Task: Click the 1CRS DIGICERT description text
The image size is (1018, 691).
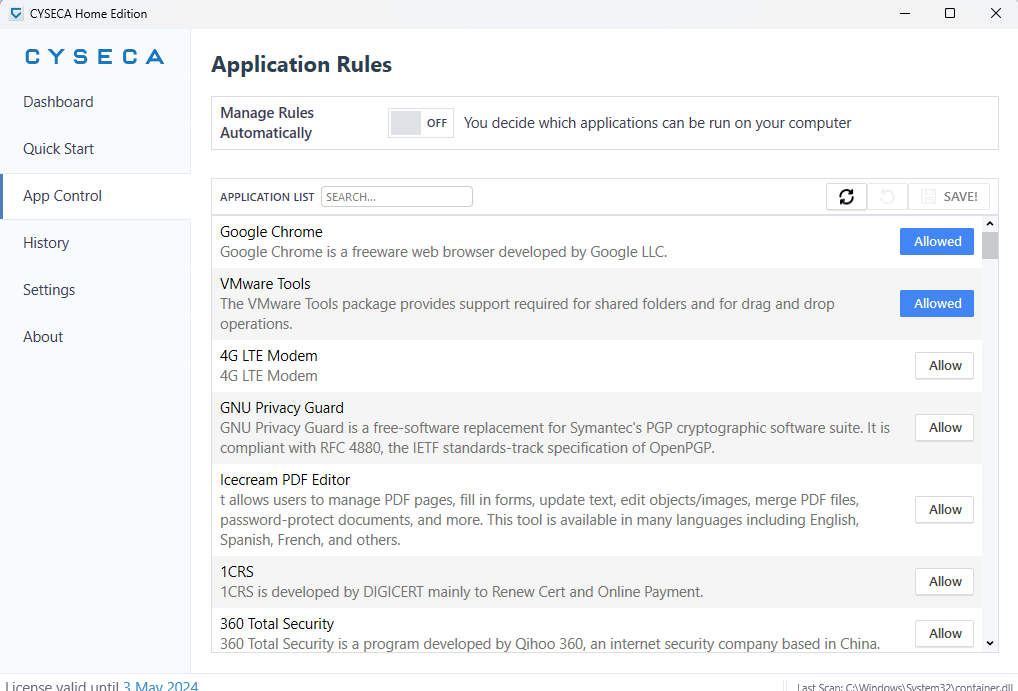Action: pyautogui.click(x=462, y=592)
